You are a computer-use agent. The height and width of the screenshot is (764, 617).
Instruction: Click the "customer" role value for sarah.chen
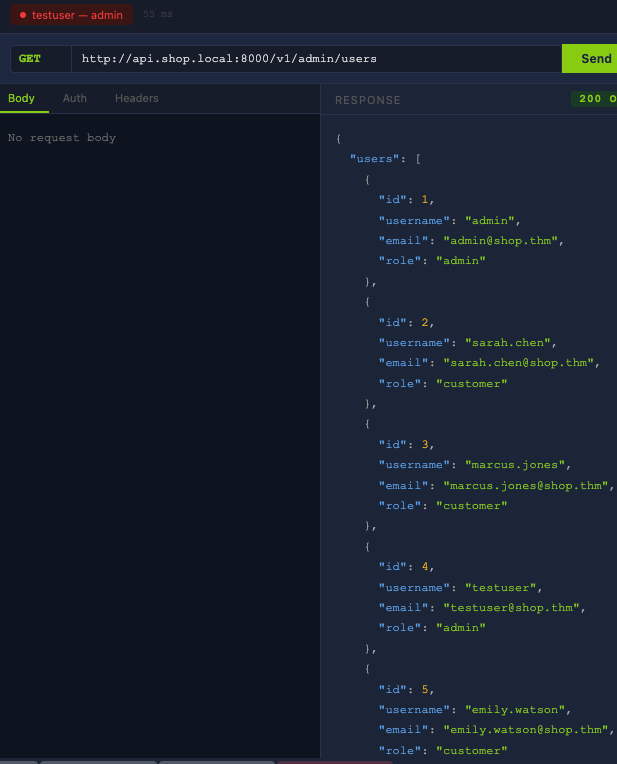(471, 383)
